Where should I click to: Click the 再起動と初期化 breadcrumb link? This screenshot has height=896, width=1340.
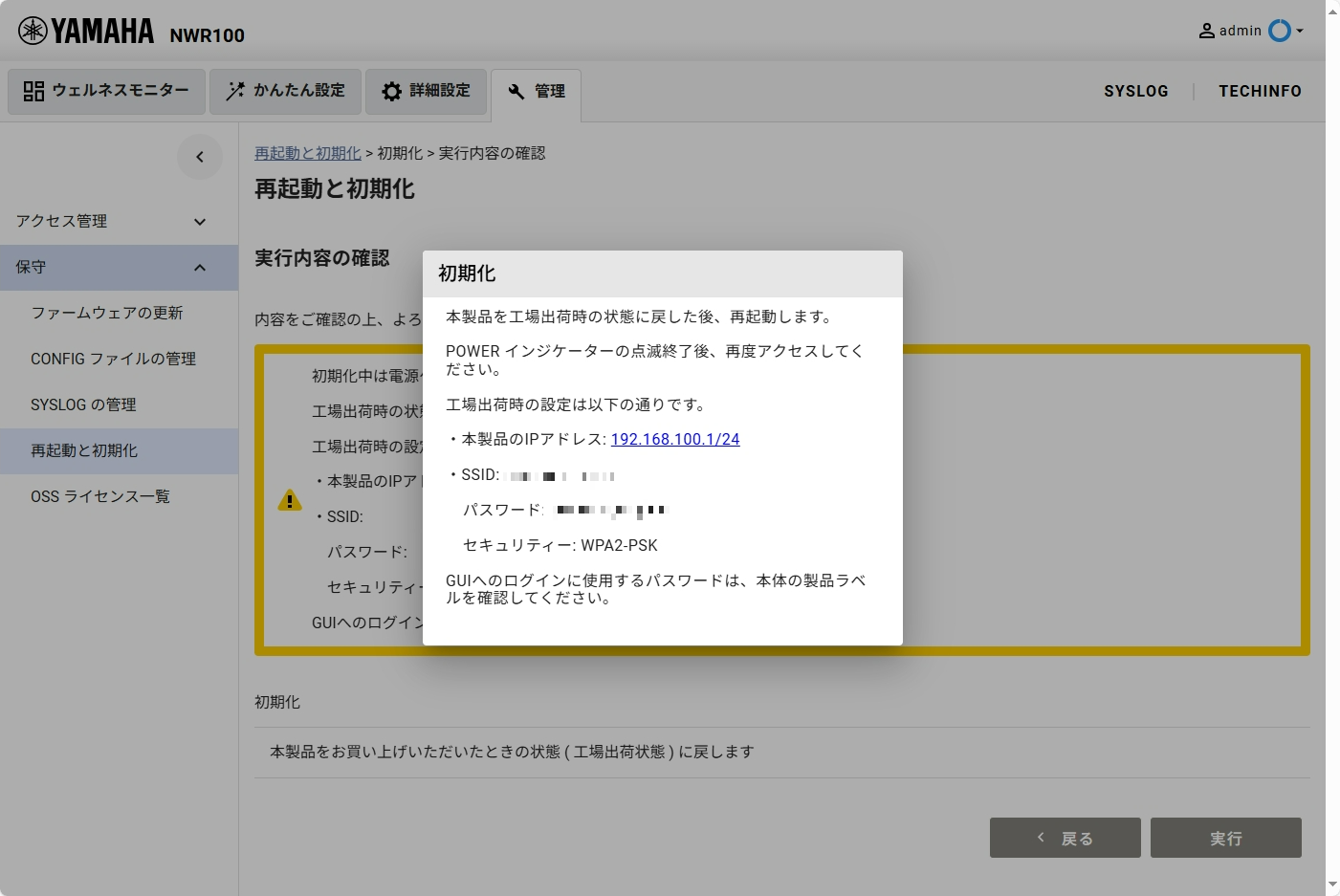point(307,153)
